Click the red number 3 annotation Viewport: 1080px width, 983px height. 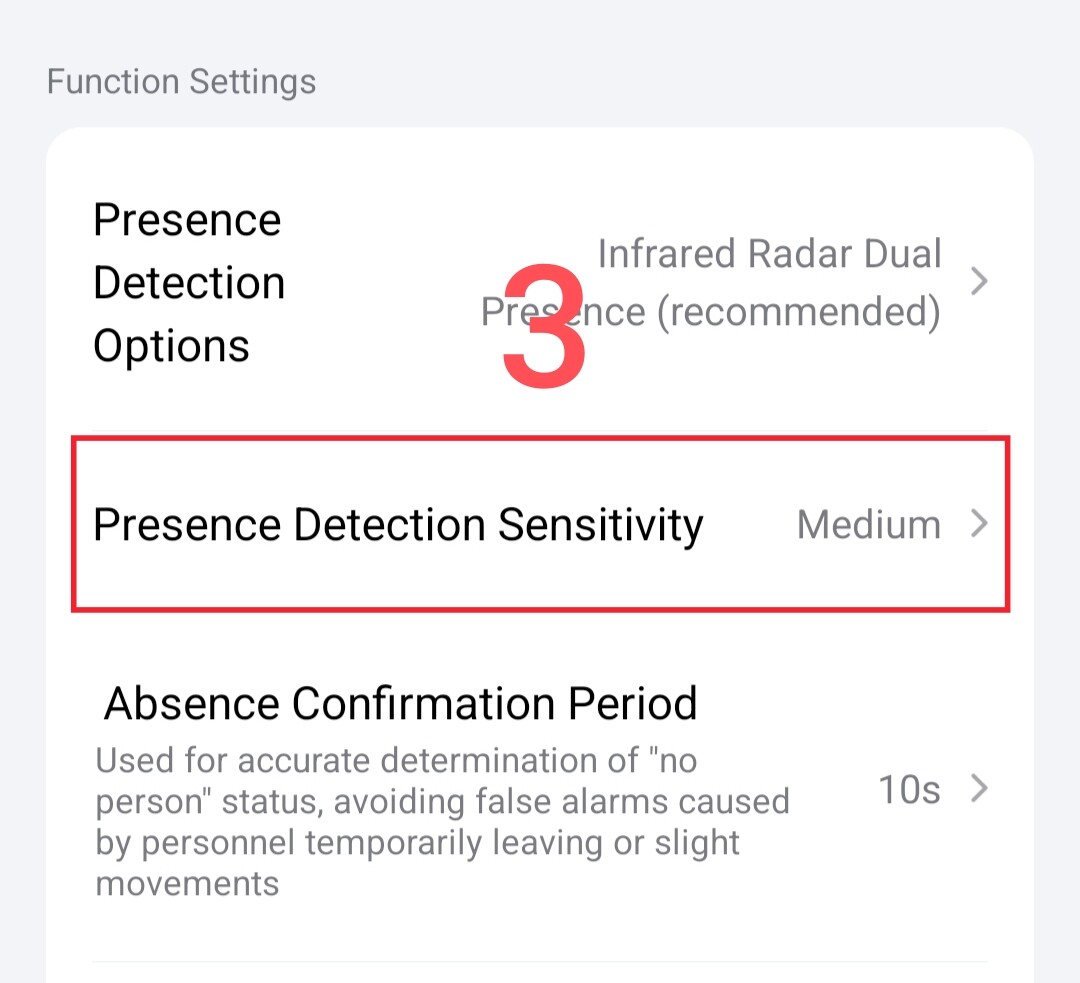(x=543, y=325)
